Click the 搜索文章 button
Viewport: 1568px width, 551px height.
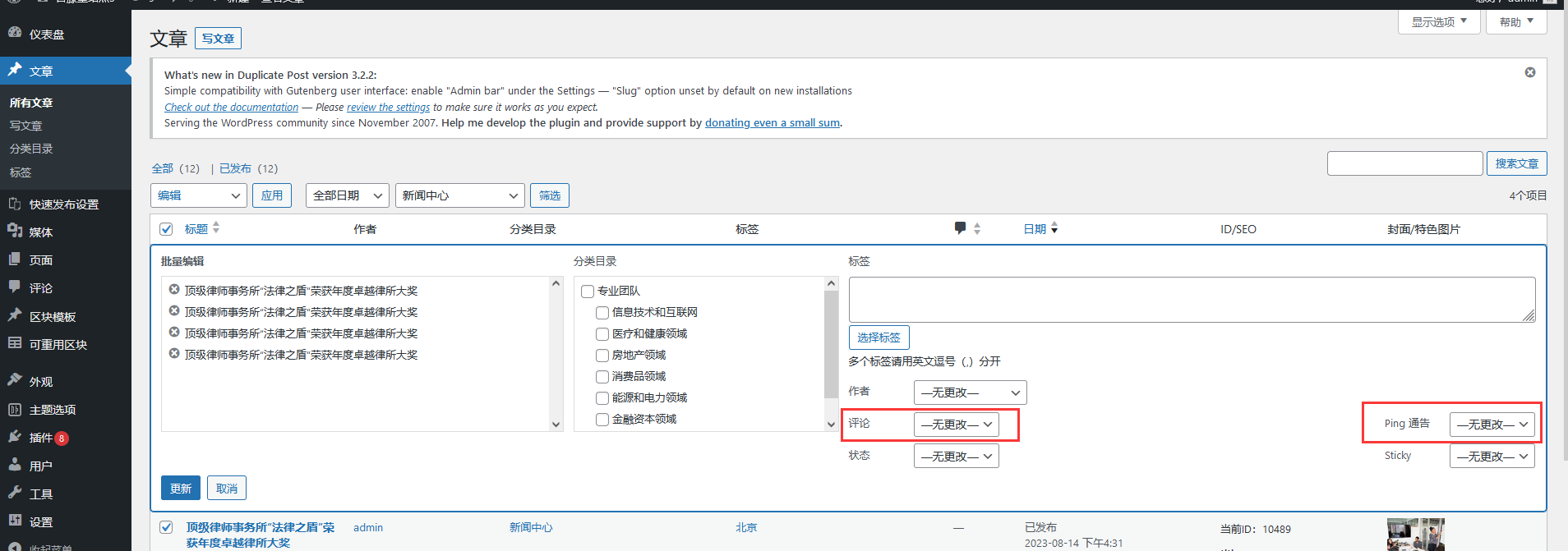1517,163
